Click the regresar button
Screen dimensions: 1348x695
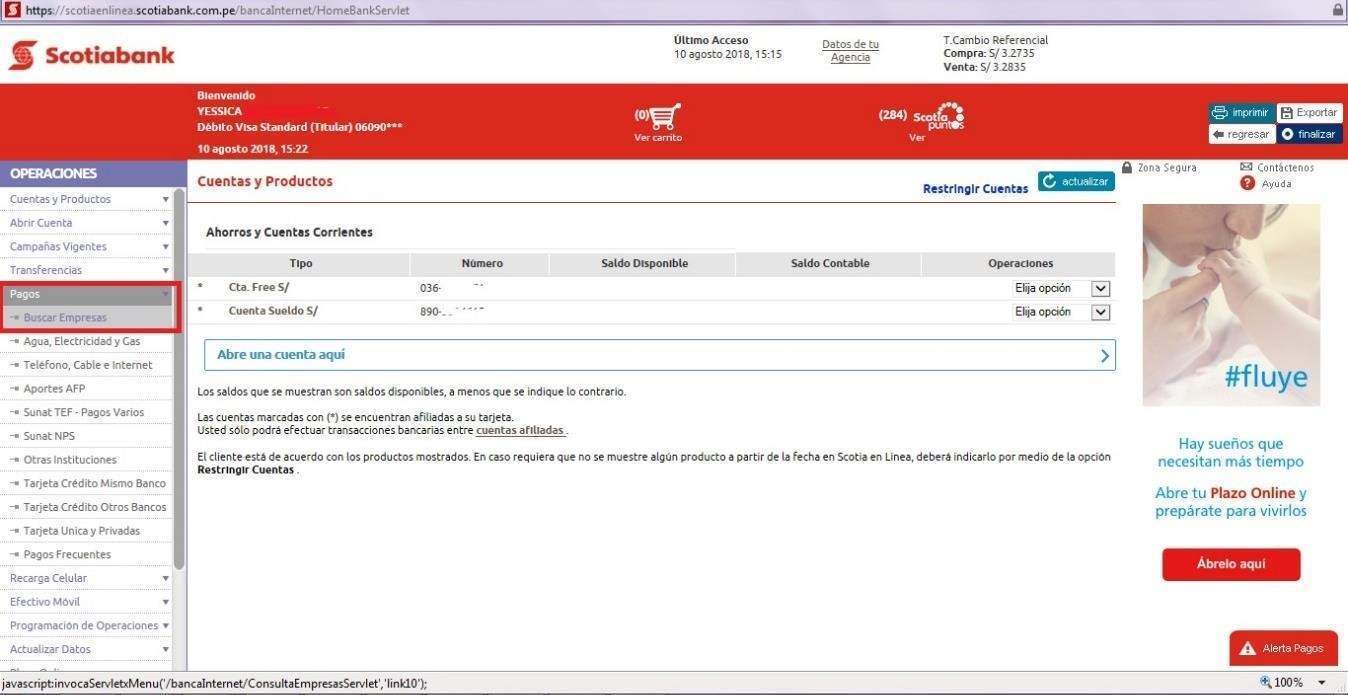pos(1241,134)
